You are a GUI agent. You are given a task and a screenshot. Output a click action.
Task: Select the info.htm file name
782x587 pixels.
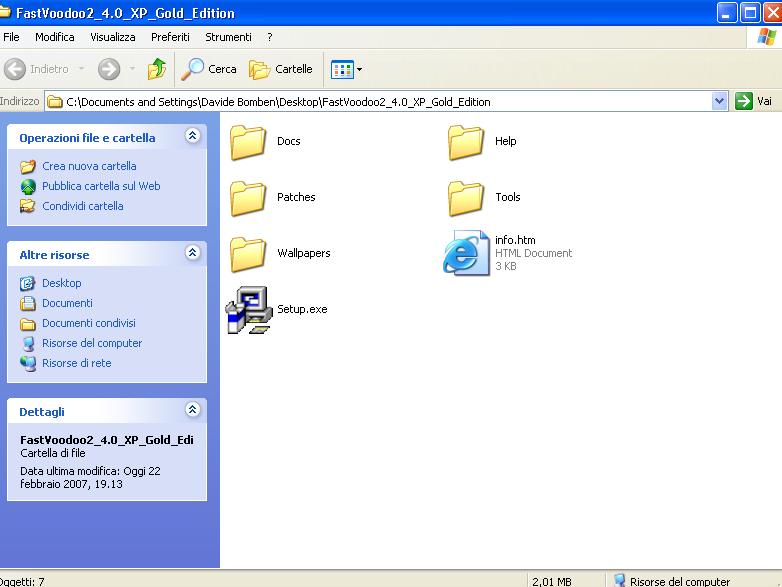point(515,240)
